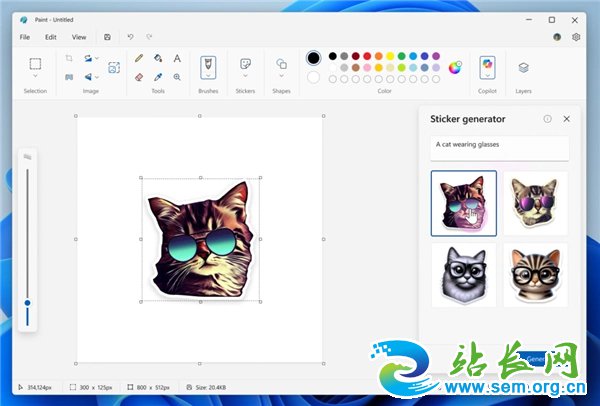This screenshot has height=406, width=600.
Task: Choose the gray cat with glasses sticker
Action: [x=464, y=274]
